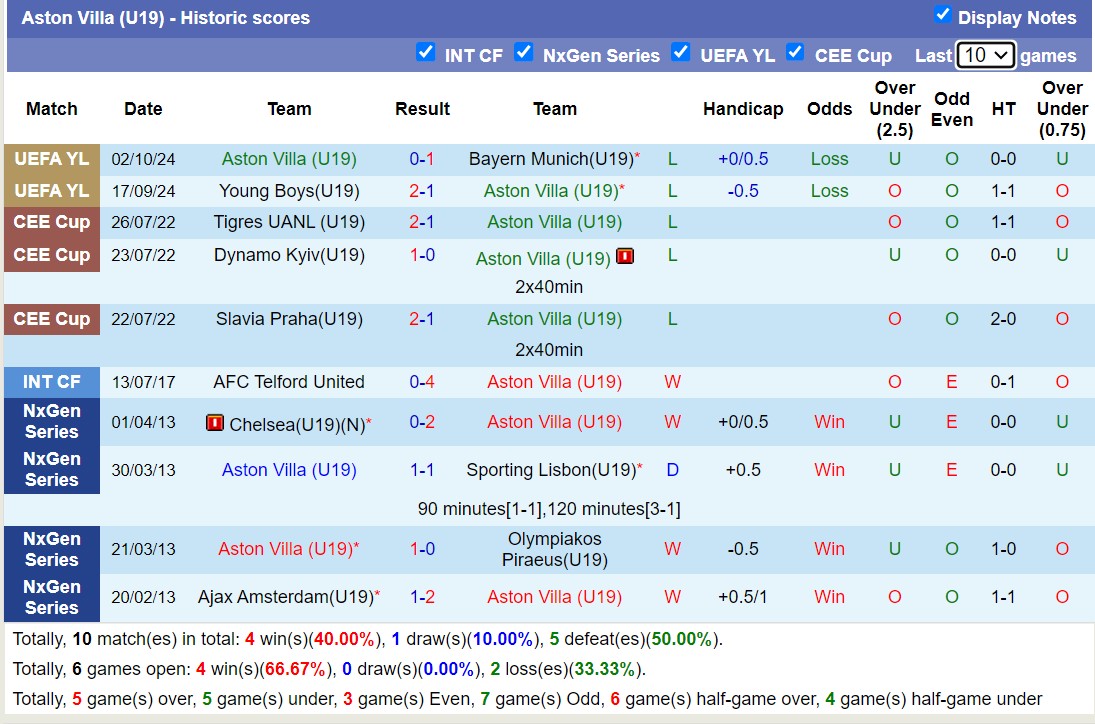Click the red info icon next to Aston Villa in Dynamo Kyiv match
1095x724 pixels.
625,255
